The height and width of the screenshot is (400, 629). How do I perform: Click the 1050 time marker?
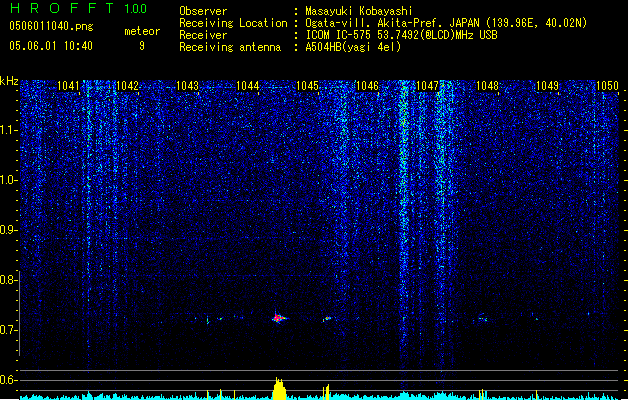coord(607,86)
